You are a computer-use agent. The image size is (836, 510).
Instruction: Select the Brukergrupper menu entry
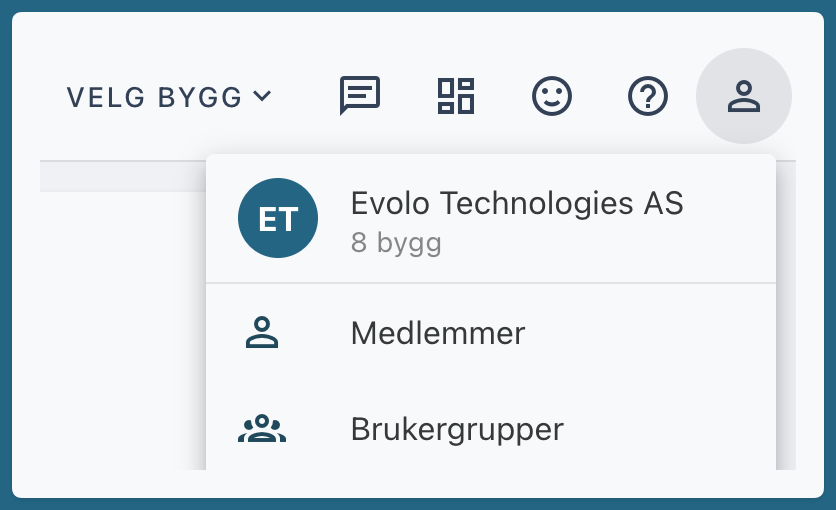click(491, 428)
